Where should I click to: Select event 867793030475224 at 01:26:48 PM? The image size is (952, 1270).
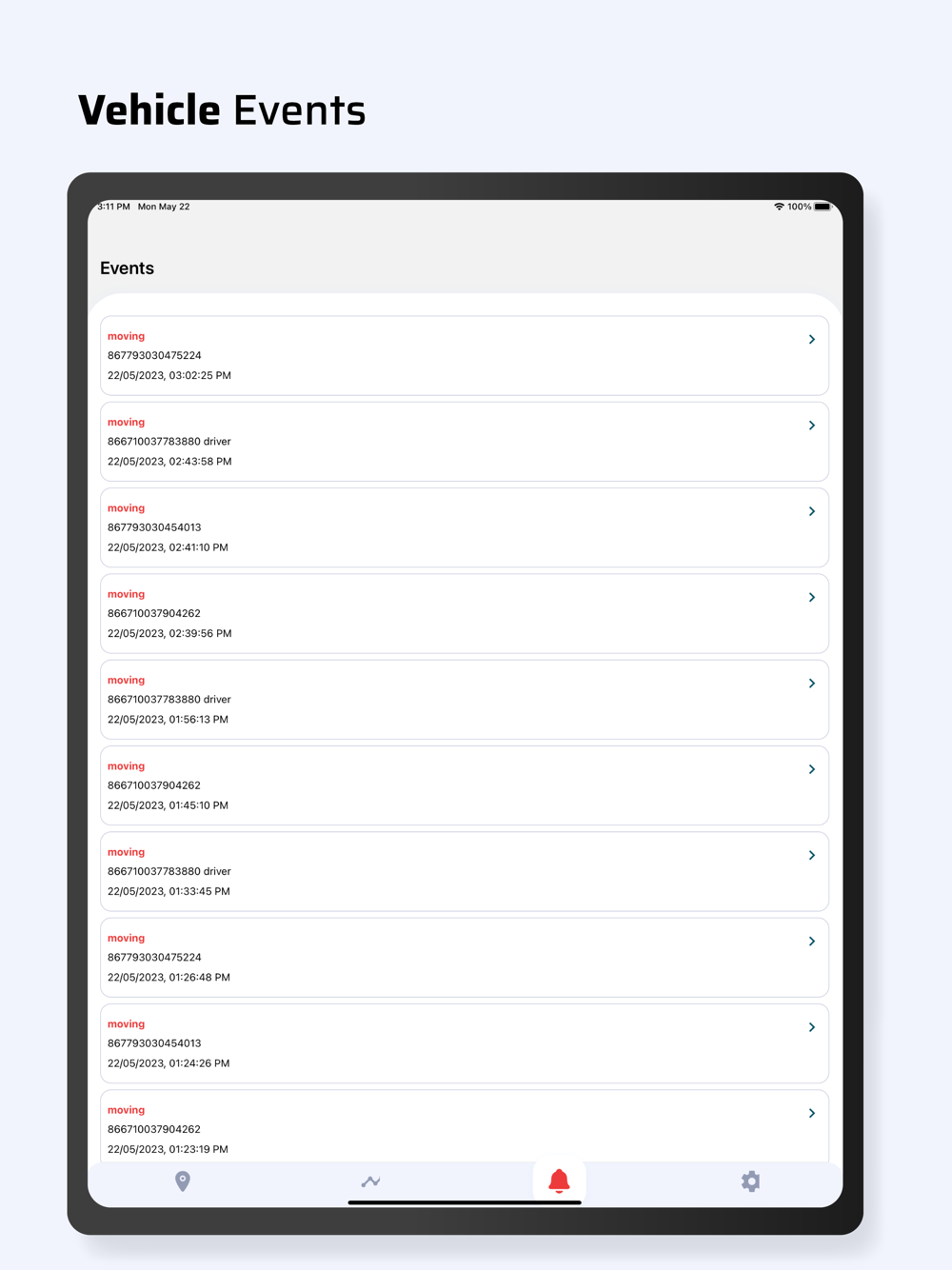tap(465, 958)
